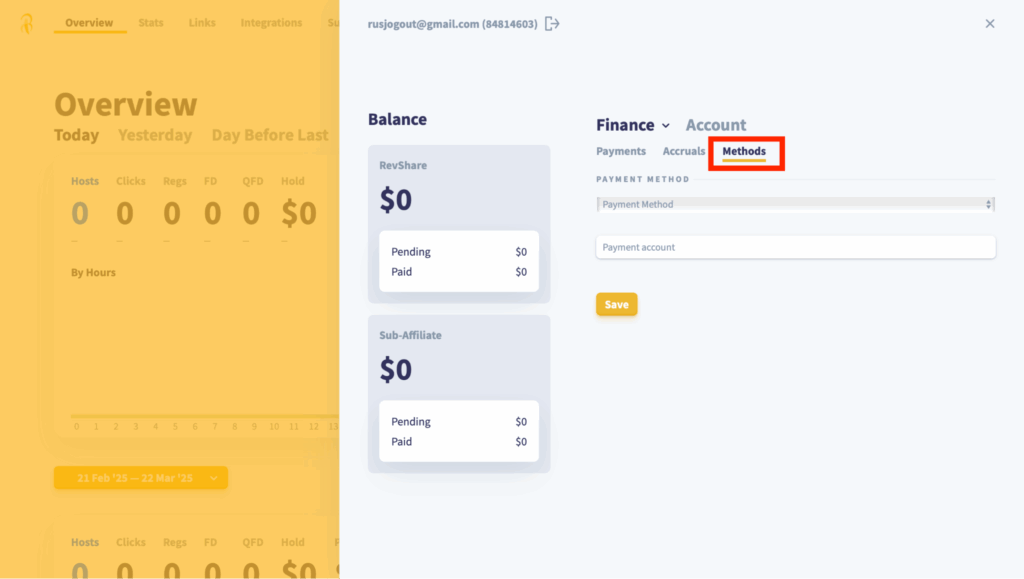Open the Account section heading
This screenshot has width=1024, height=579.
(716, 125)
